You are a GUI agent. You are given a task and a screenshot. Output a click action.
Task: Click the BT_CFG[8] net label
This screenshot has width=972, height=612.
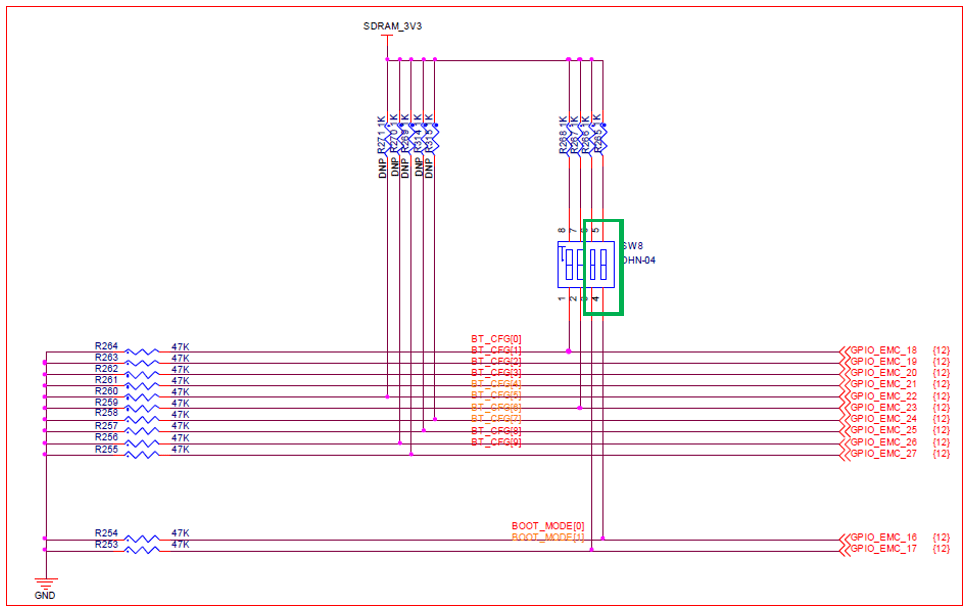[496, 430]
